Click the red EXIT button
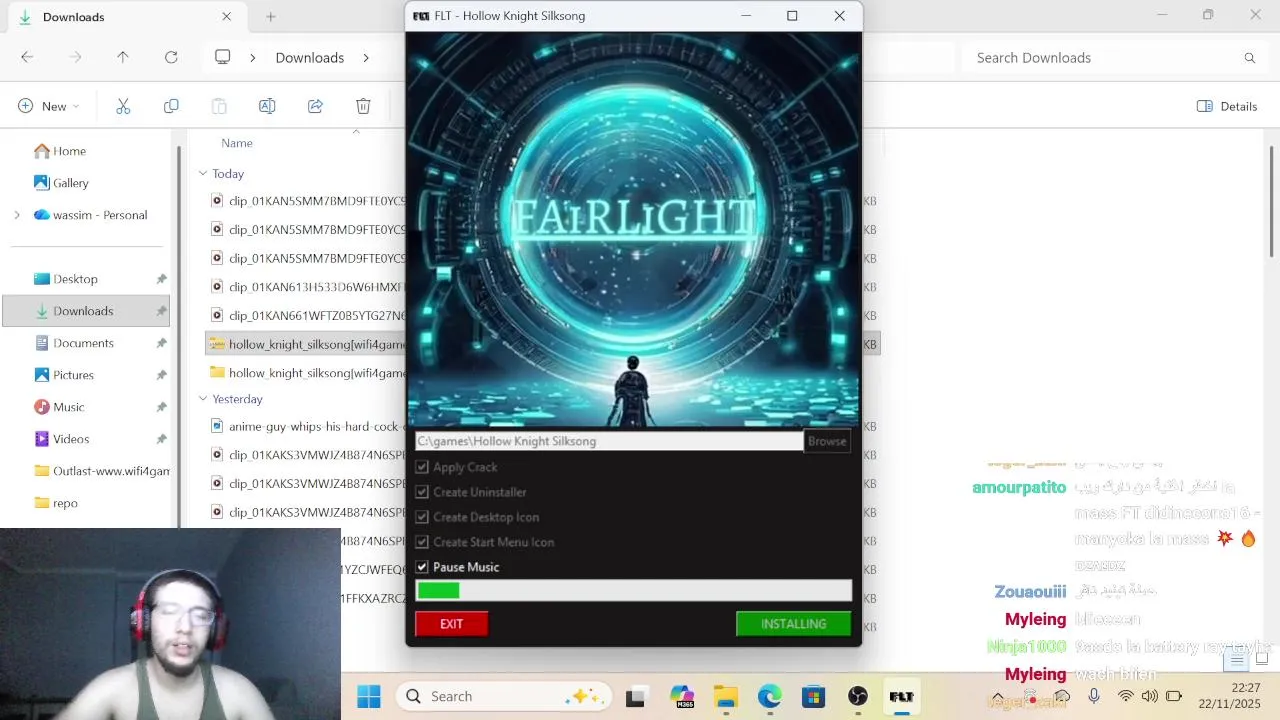 [x=452, y=624]
